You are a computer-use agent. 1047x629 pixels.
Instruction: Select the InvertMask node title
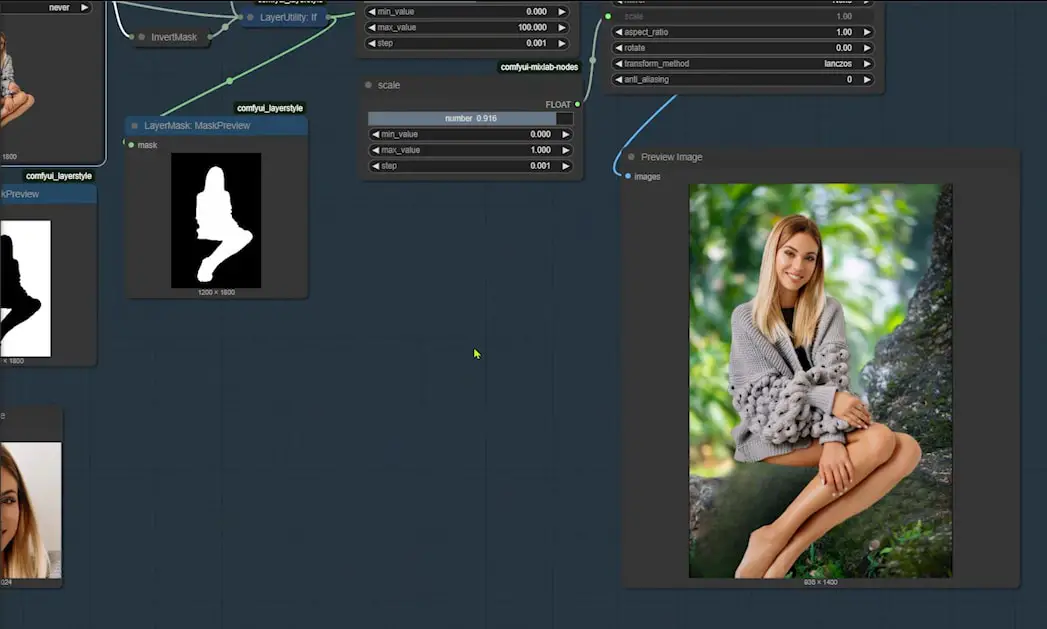(174, 37)
